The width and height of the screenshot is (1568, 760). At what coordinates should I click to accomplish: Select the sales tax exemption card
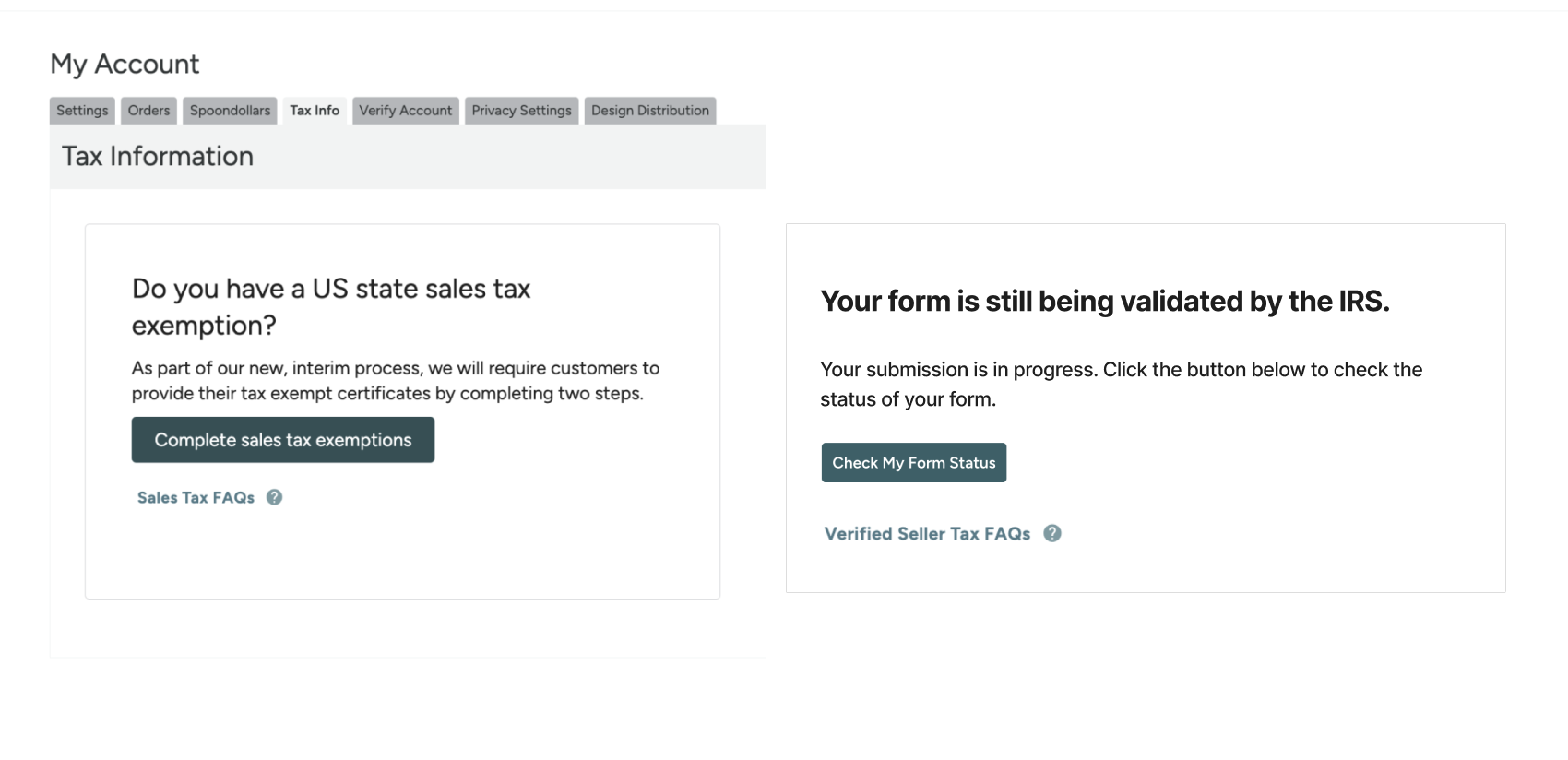pyautogui.click(x=402, y=410)
